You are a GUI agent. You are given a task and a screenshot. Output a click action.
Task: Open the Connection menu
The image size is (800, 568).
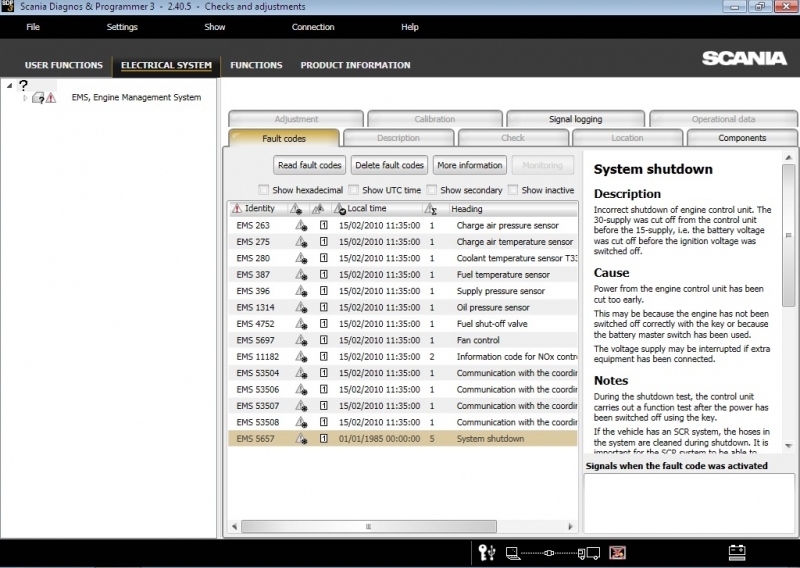pos(313,27)
